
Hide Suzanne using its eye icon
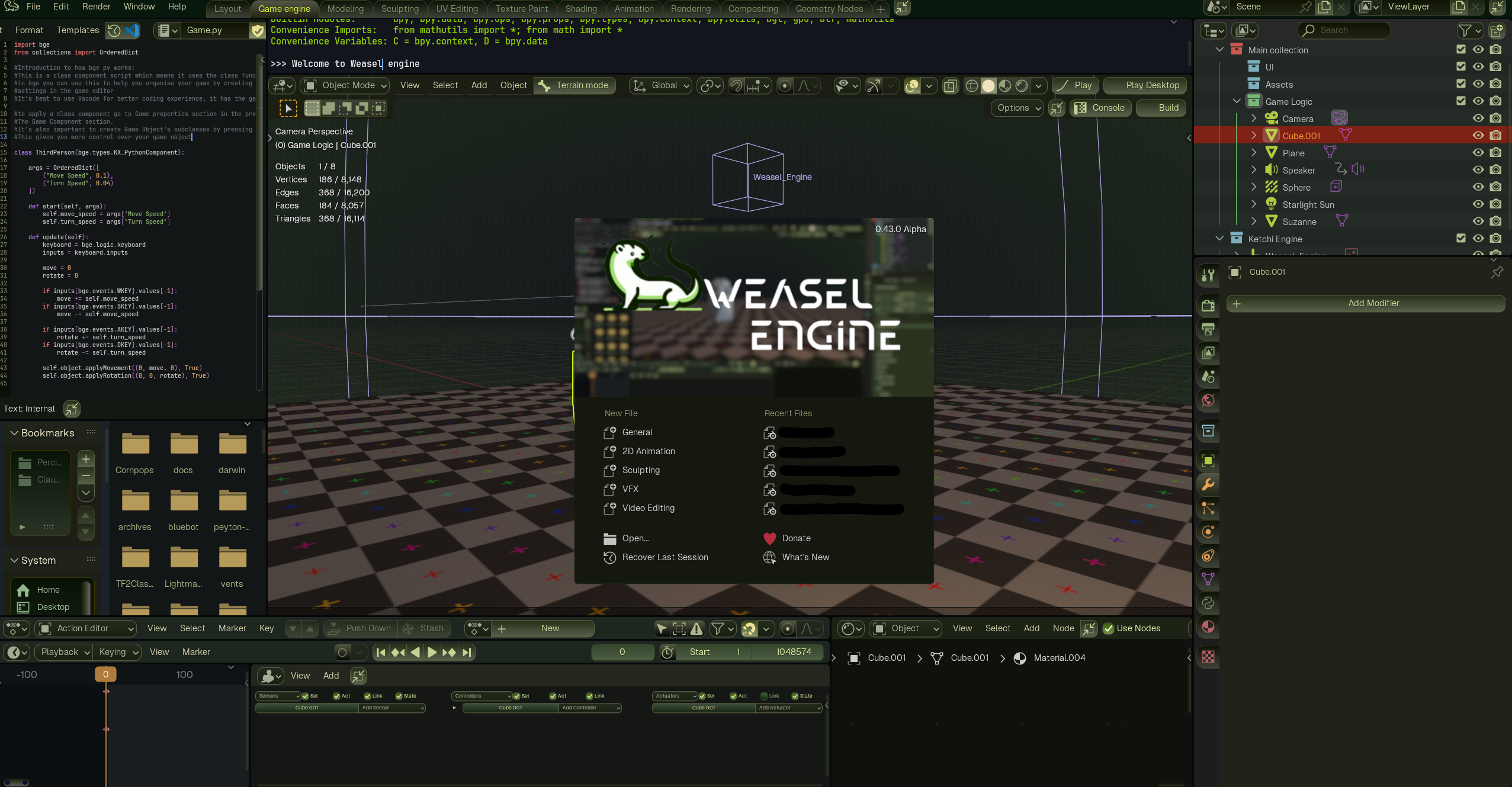[x=1478, y=221]
